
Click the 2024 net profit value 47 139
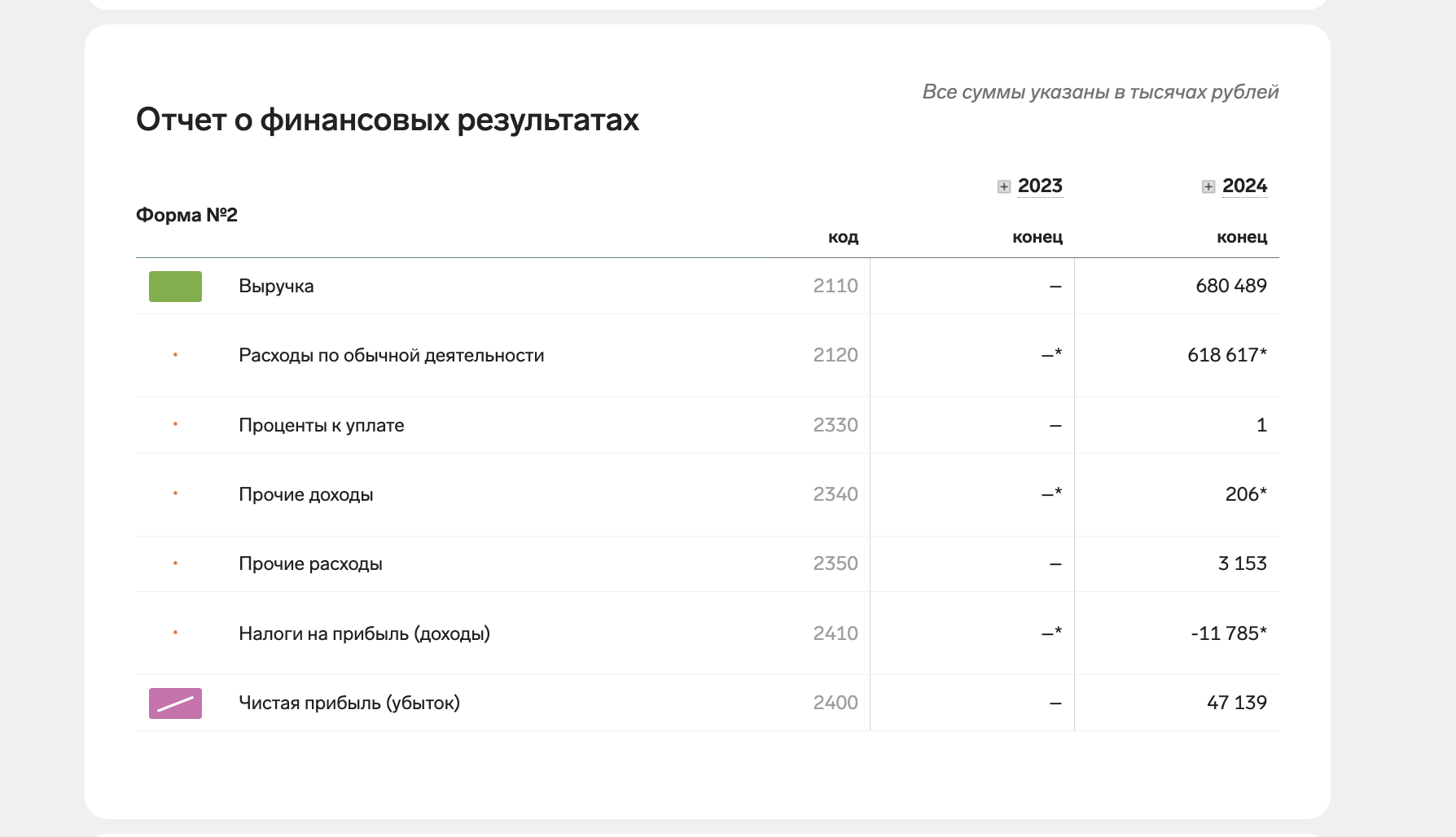coord(1236,703)
